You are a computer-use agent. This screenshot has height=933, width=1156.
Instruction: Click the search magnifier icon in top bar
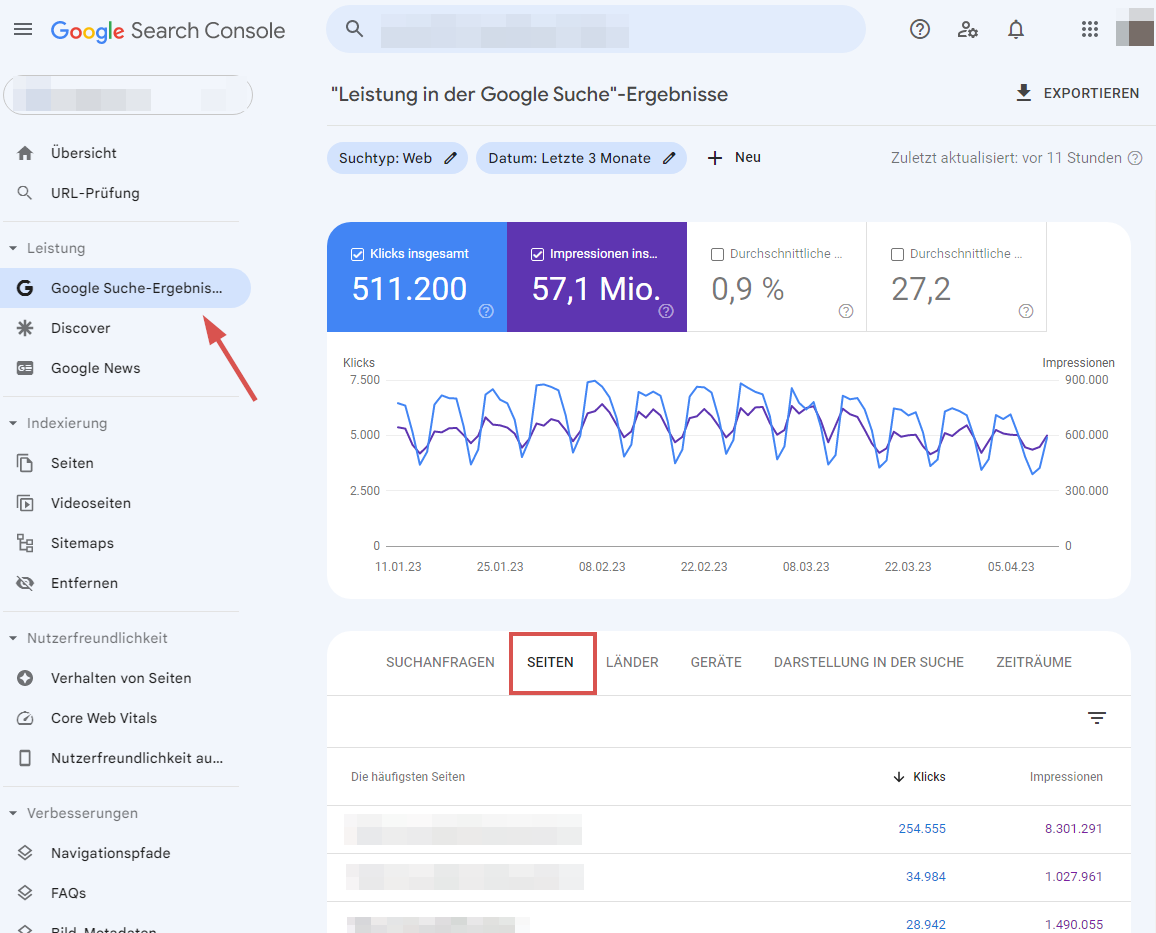(x=355, y=29)
